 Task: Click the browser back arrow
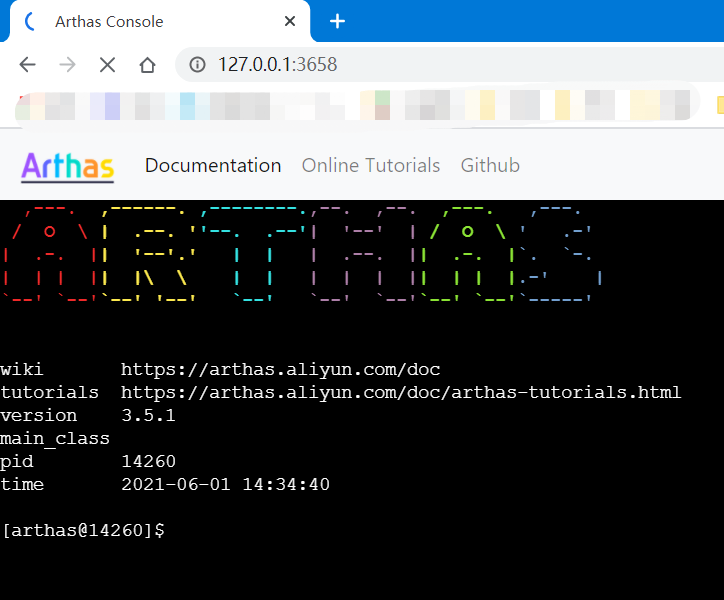tap(28, 65)
